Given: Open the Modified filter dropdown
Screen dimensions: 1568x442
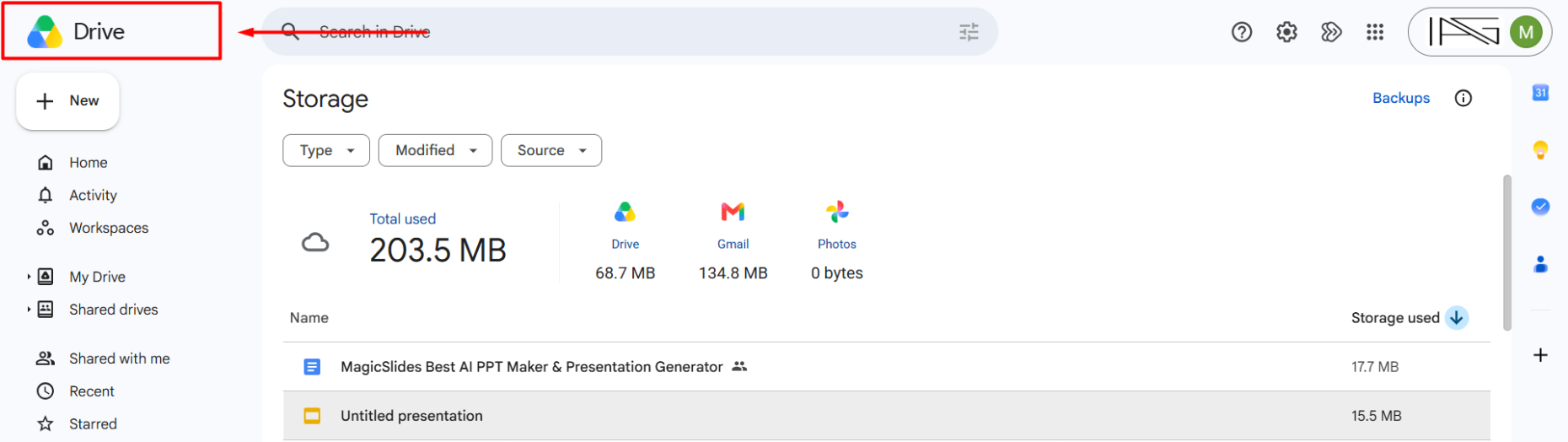Looking at the screenshot, I should click(435, 150).
